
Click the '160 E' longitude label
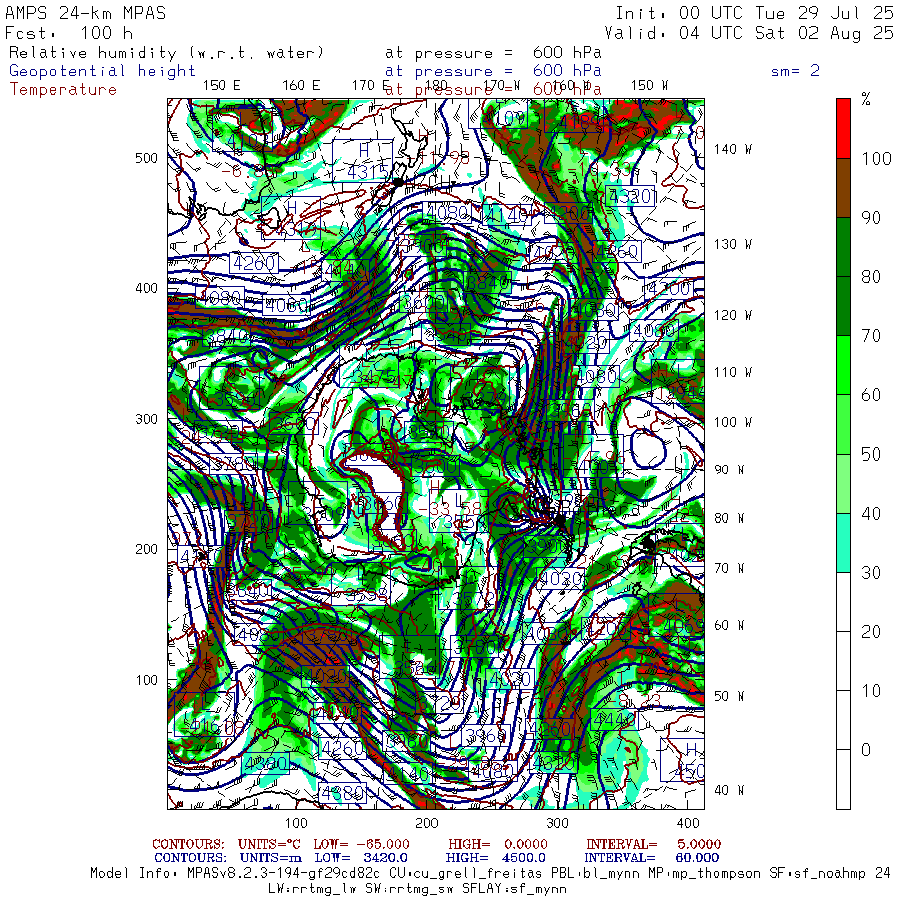[301, 85]
